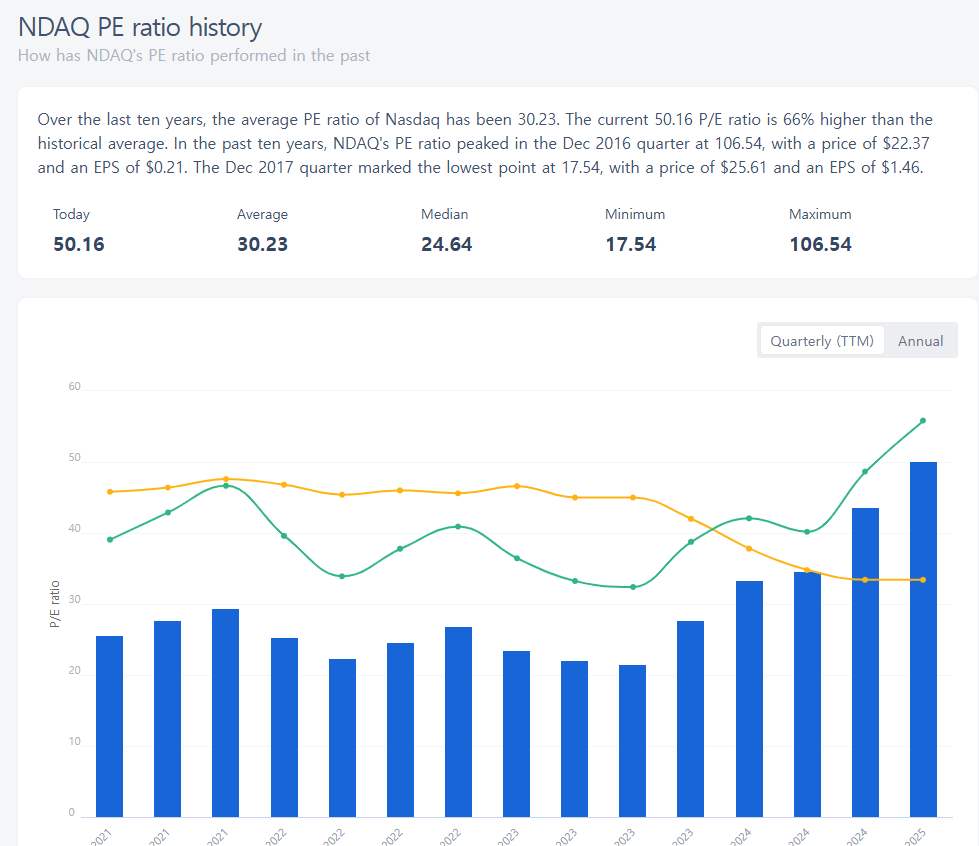Click the y-axis label 60
Image resolution: width=979 pixels, height=846 pixels.
click(74, 386)
